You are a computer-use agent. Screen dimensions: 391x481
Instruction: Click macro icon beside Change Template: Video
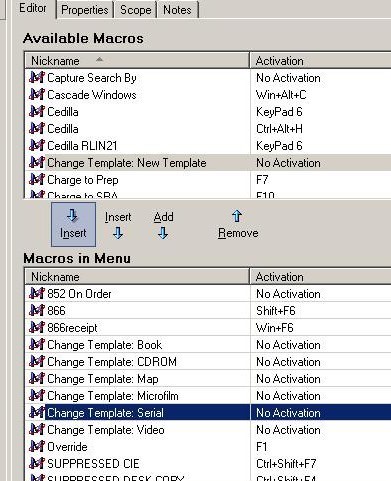pyautogui.click(x=37, y=430)
